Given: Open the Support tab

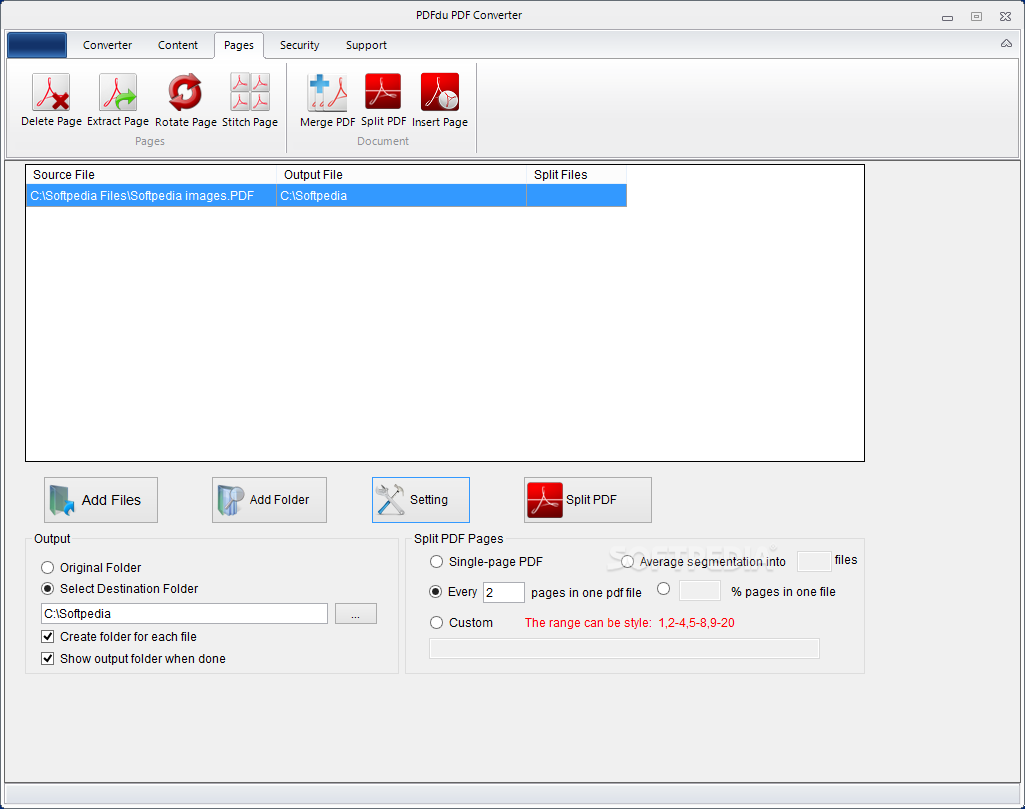Looking at the screenshot, I should (x=366, y=45).
